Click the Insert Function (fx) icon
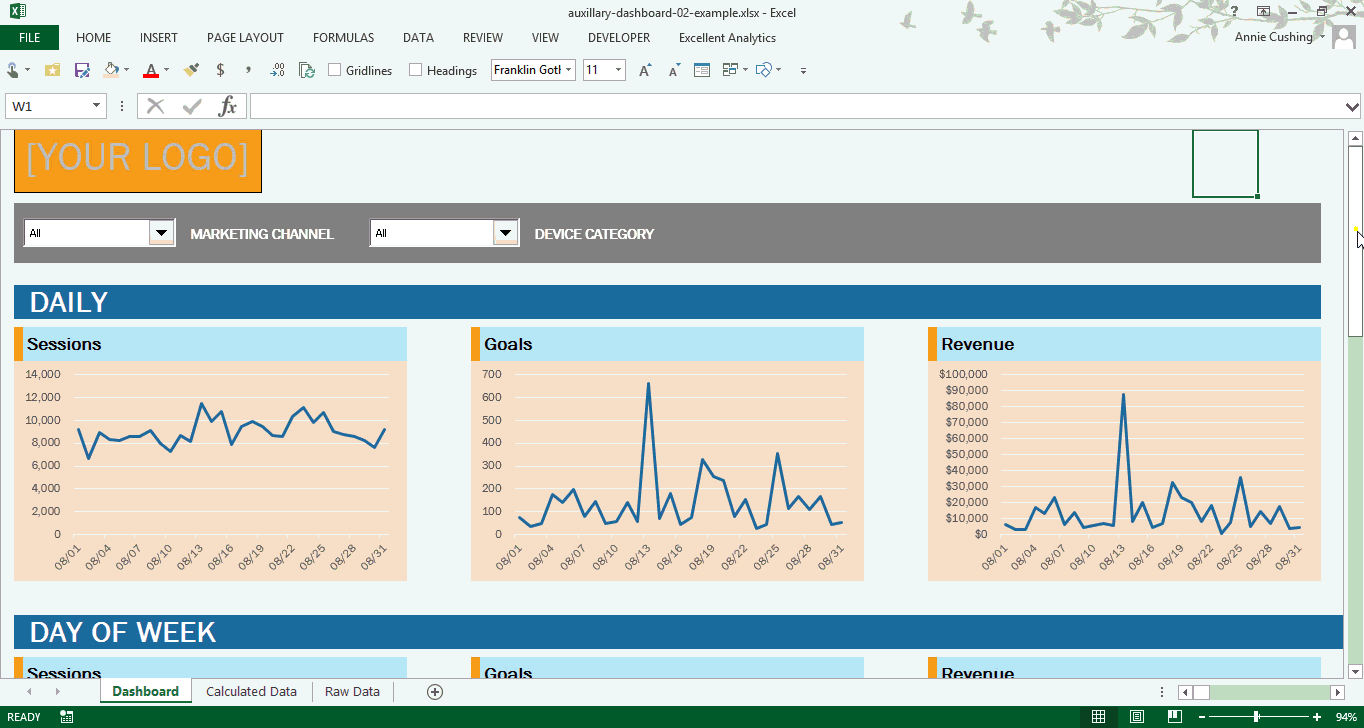Screen dimensions: 1364x728 (230, 106)
